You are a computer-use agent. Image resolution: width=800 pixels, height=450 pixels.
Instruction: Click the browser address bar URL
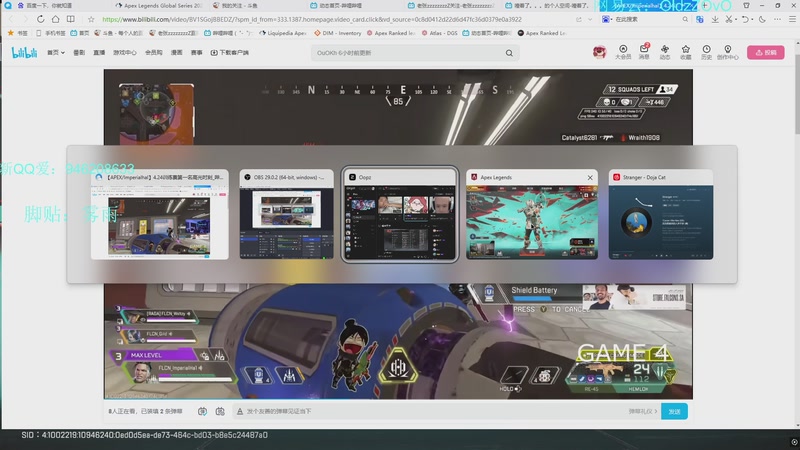click(312, 19)
